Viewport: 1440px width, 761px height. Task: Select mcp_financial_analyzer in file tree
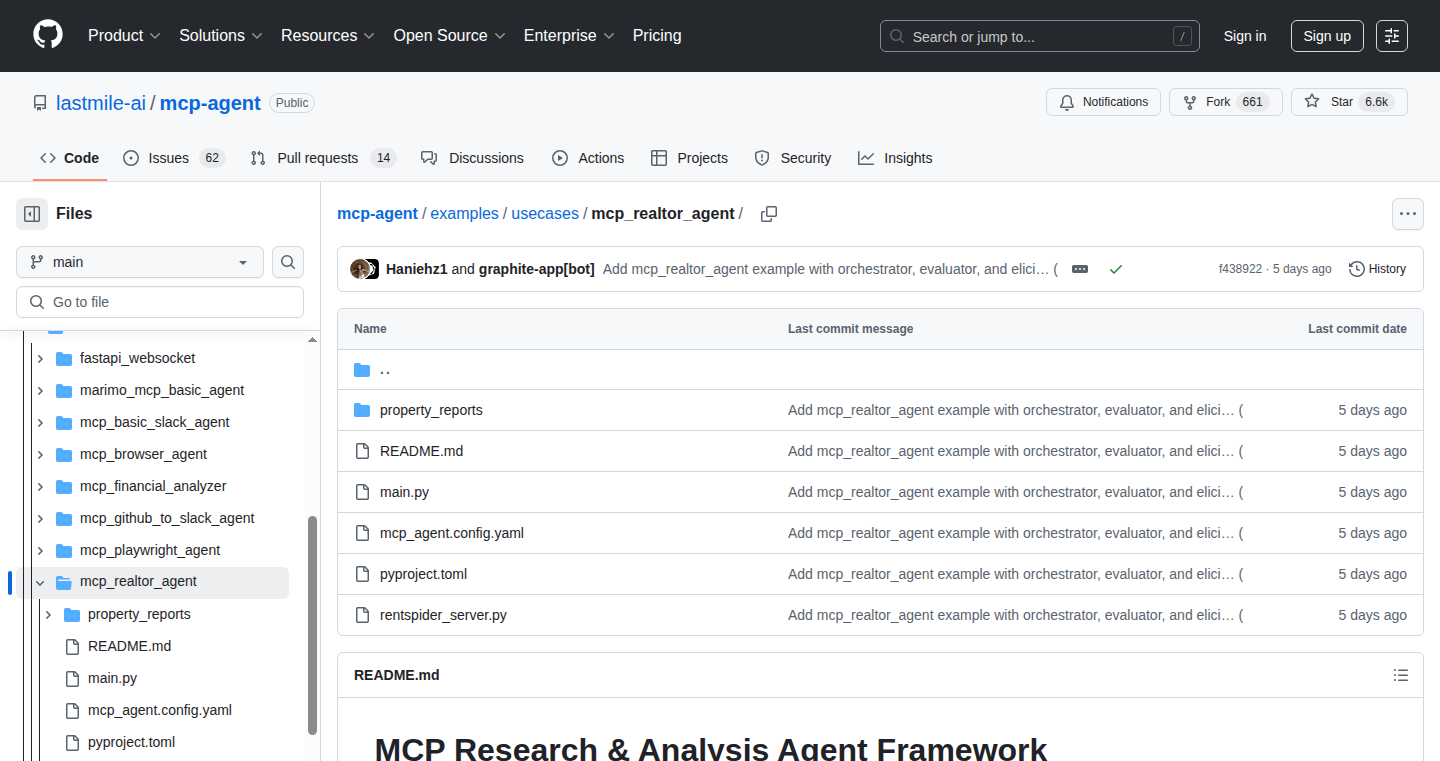[153, 486]
